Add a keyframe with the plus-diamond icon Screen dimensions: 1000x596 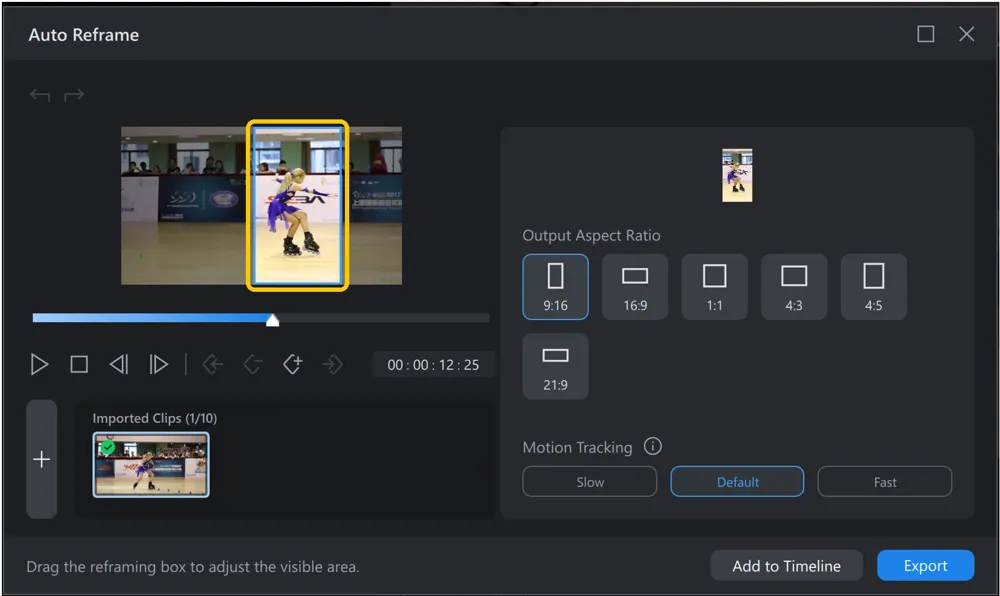[293, 365]
